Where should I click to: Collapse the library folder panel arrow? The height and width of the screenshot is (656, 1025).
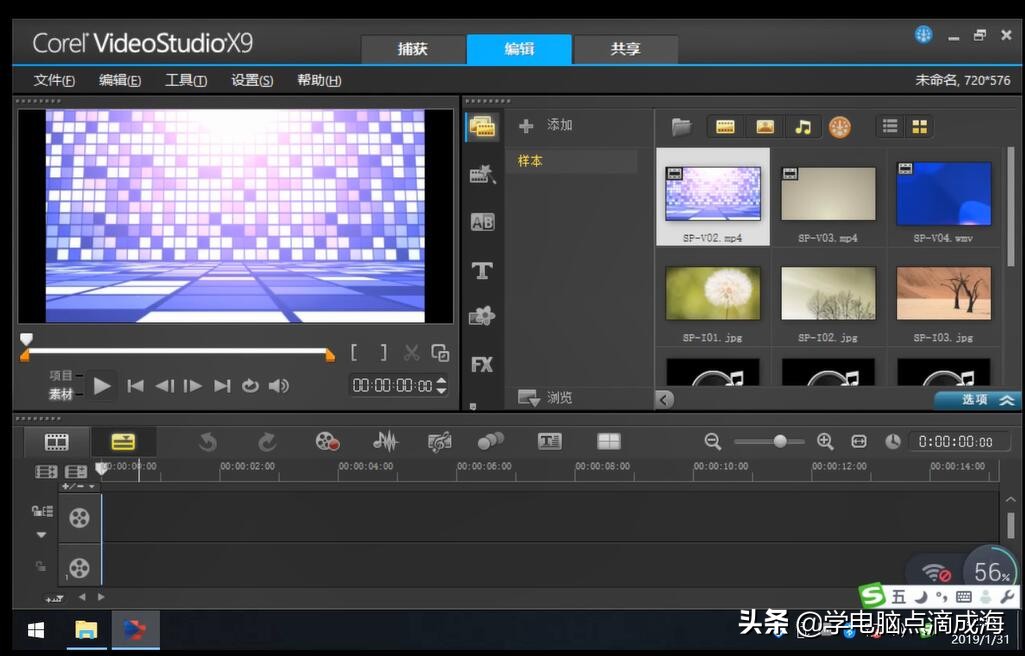coord(665,400)
